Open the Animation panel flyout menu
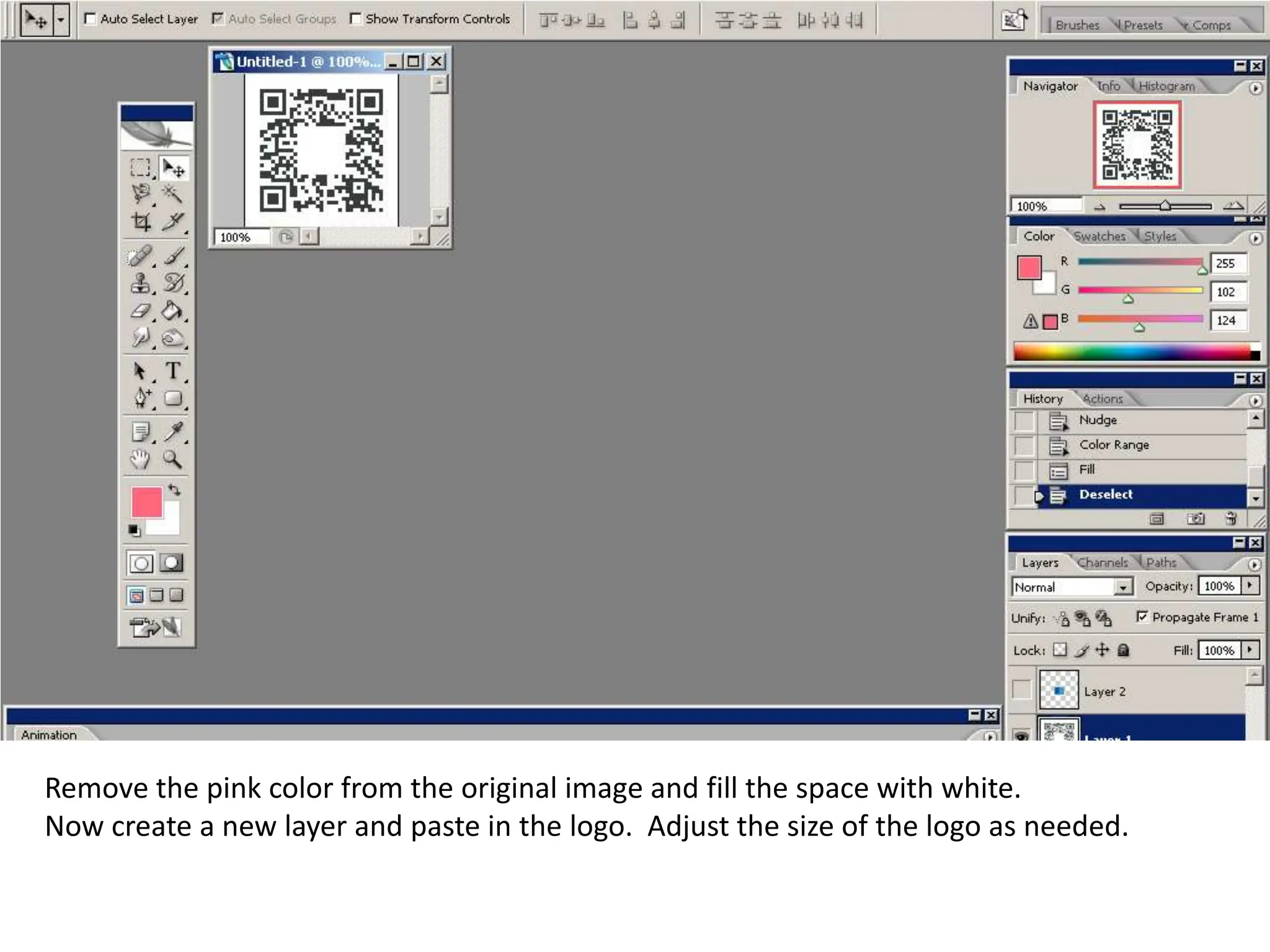This screenshot has height=952, width=1270. [x=989, y=736]
